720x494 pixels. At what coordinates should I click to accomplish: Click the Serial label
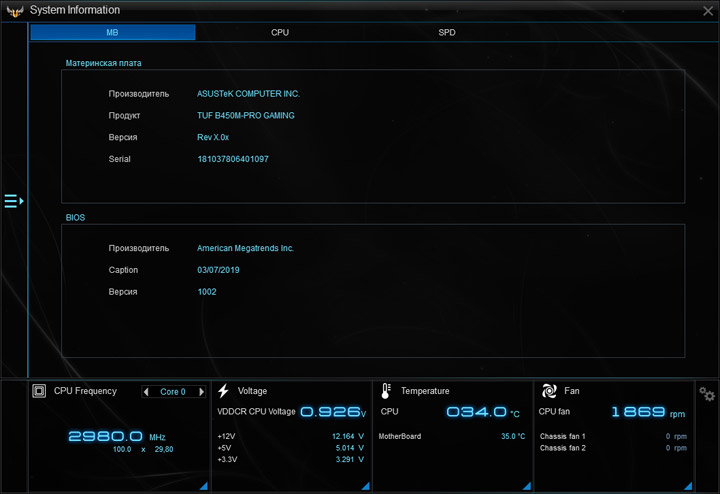(x=119, y=159)
